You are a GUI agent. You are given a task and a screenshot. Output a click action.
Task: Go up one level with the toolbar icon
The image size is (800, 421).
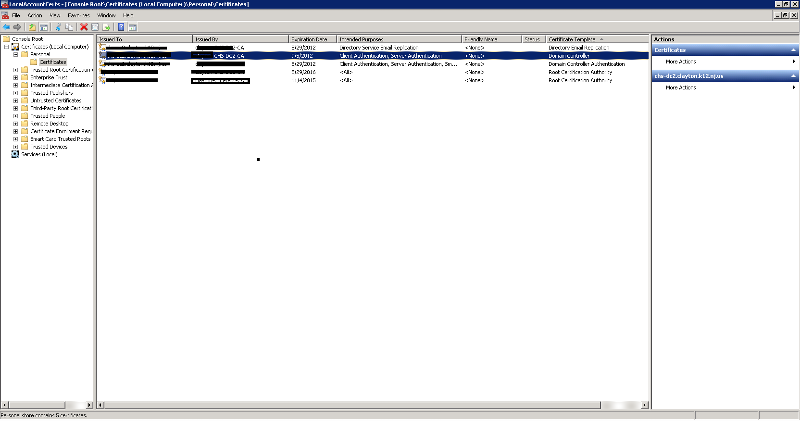(x=32, y=27)
